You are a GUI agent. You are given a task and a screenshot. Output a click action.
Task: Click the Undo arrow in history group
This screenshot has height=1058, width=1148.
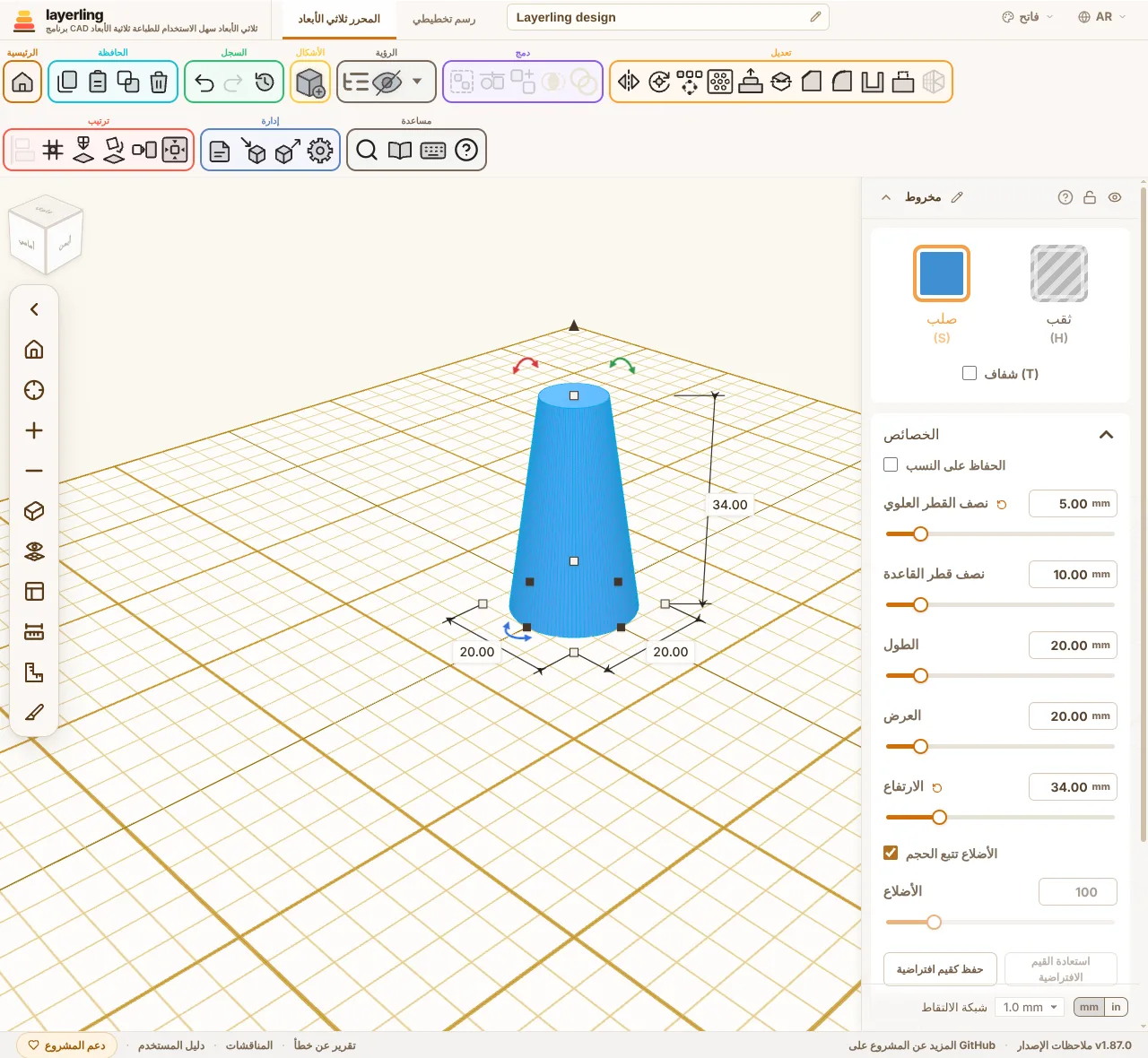tap(204, 82)
